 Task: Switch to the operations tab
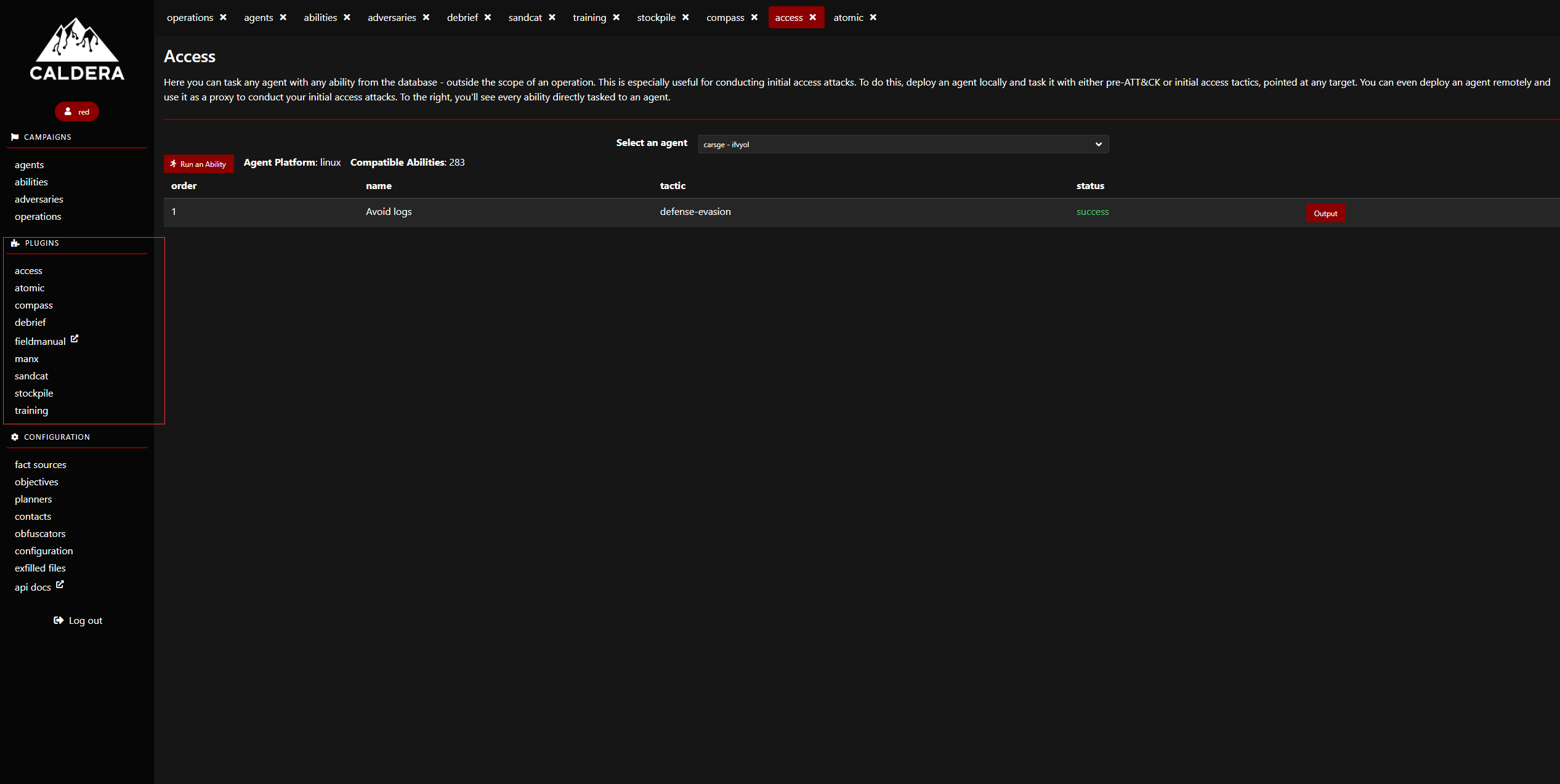pos(190,17)
